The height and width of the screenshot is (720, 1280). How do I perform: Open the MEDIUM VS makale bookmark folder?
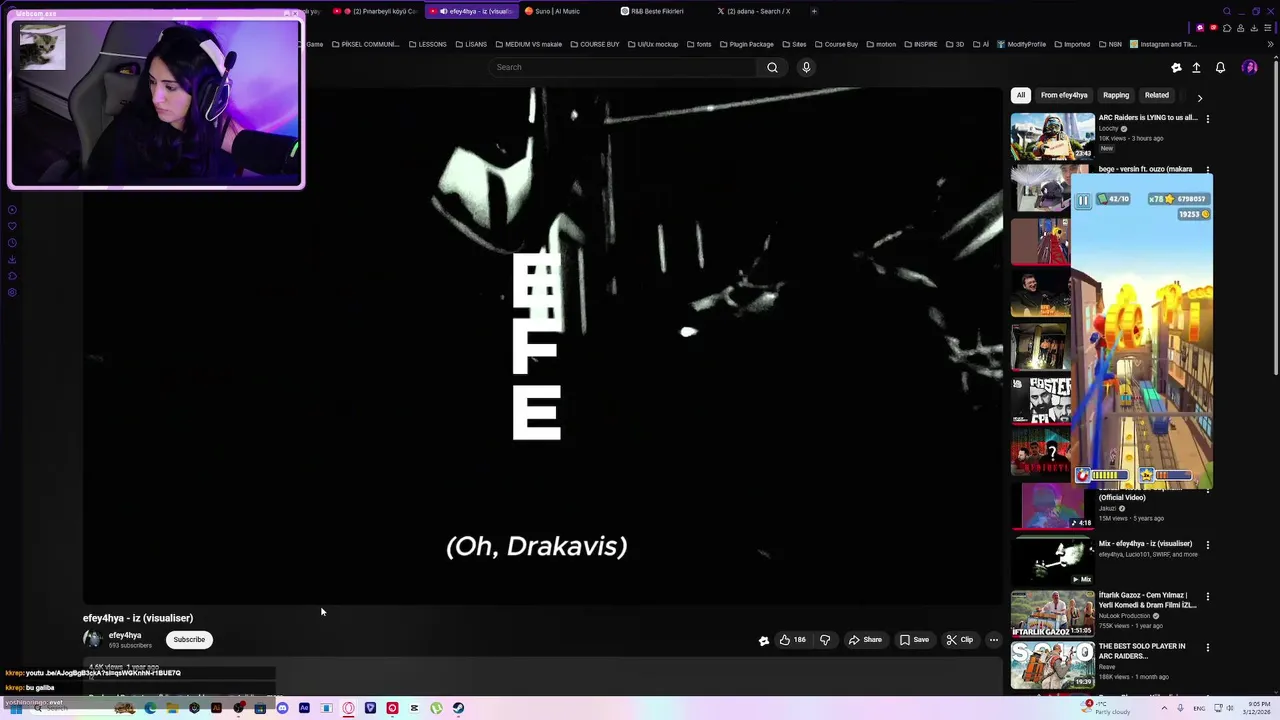[x=528, y=44]
